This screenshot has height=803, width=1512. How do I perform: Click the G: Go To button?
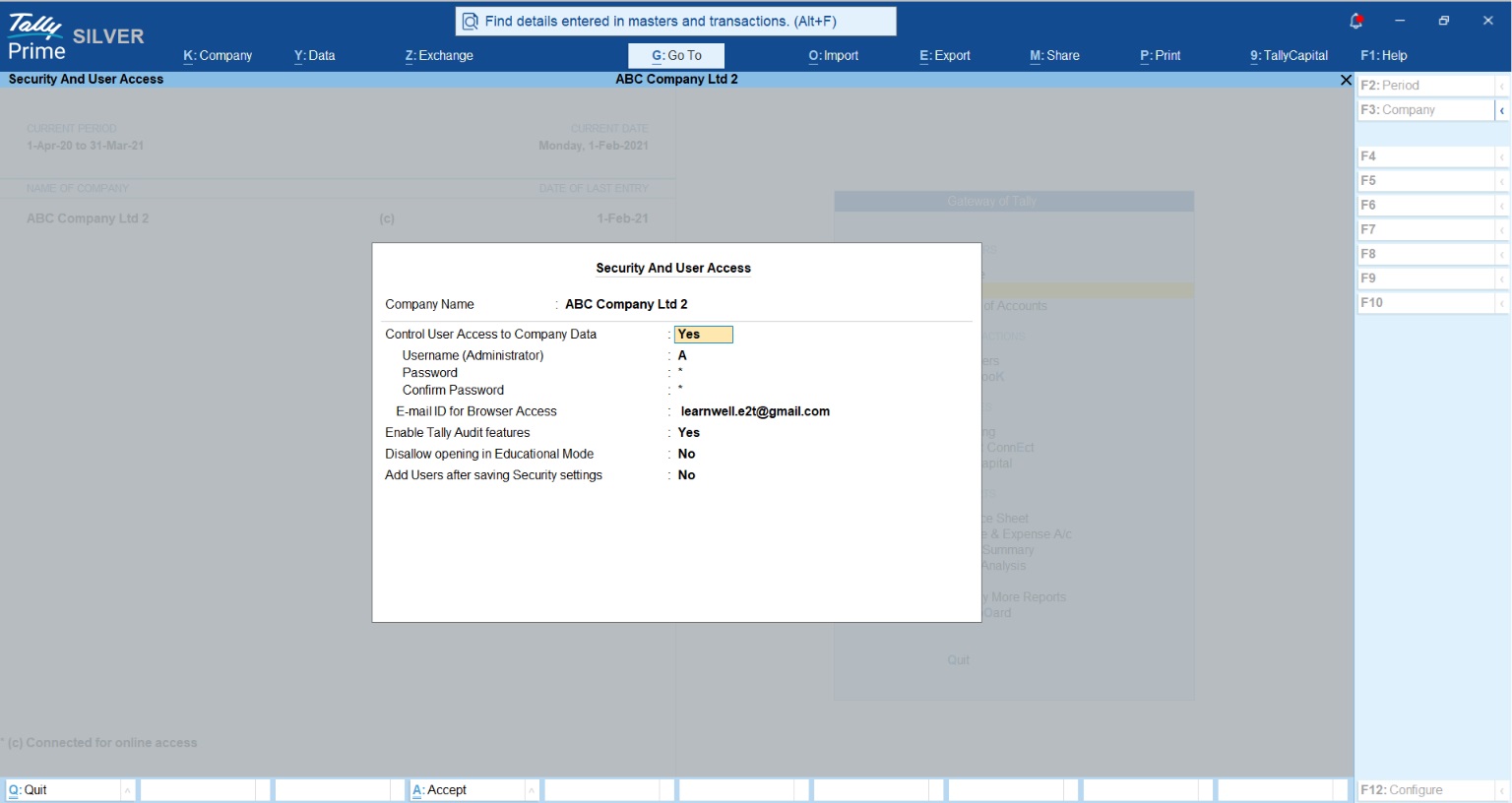point(676,56)
